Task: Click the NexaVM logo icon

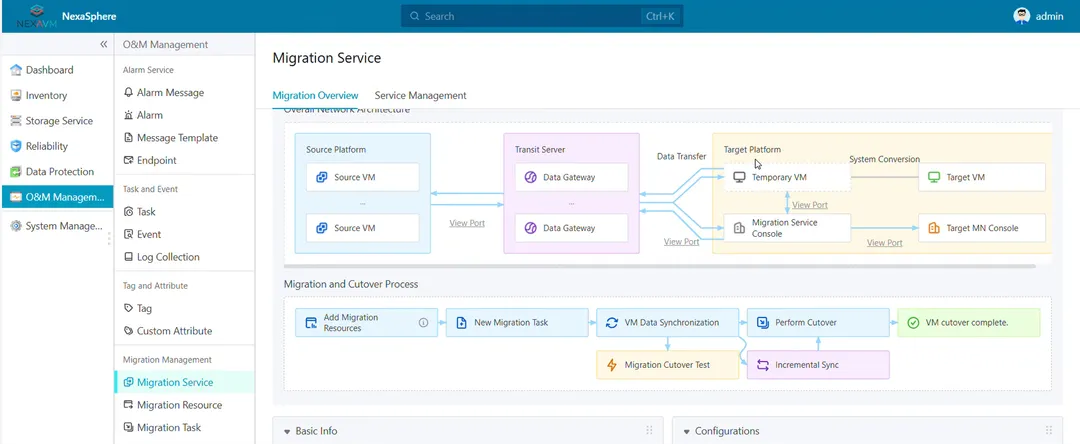Action: tap(37, 16)
